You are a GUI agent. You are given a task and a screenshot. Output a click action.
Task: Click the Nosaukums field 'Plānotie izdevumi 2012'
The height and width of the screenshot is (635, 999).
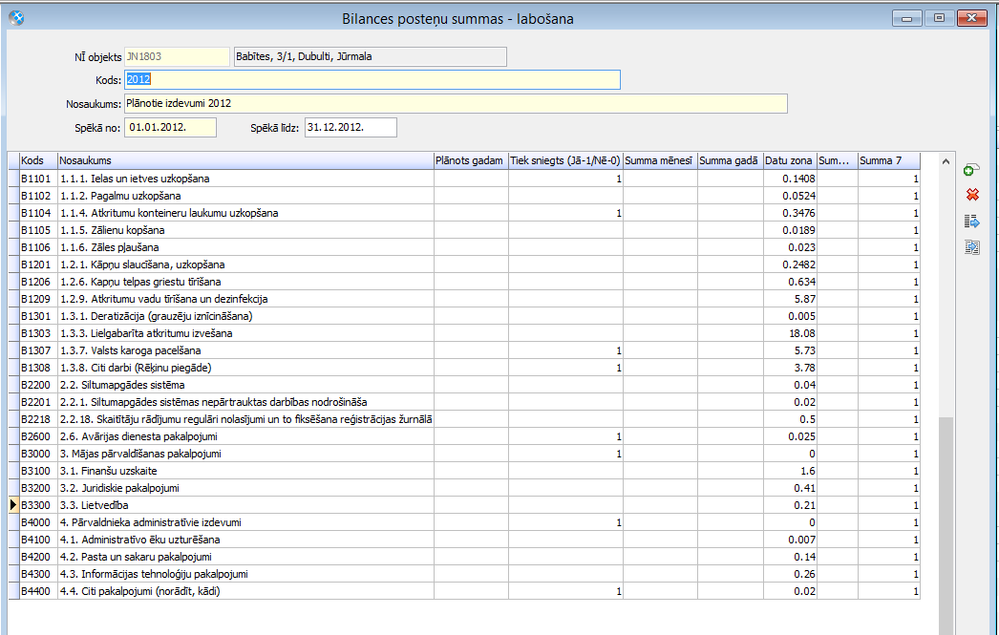pos(456,103)
